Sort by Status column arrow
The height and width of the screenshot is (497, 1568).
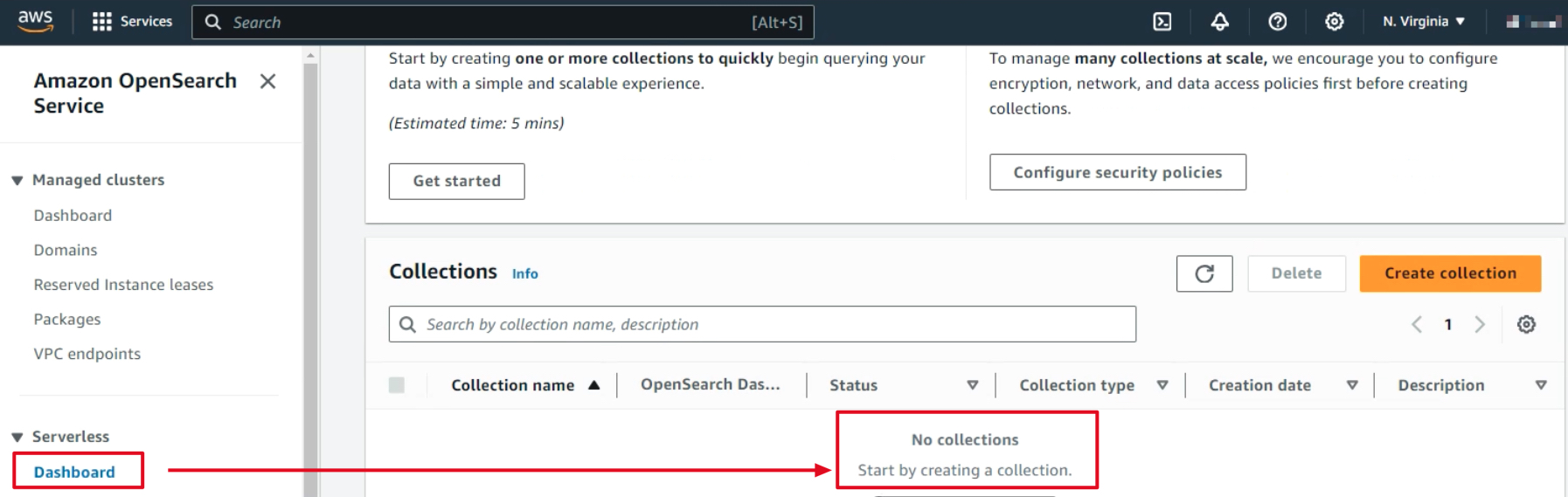[972, 385]
